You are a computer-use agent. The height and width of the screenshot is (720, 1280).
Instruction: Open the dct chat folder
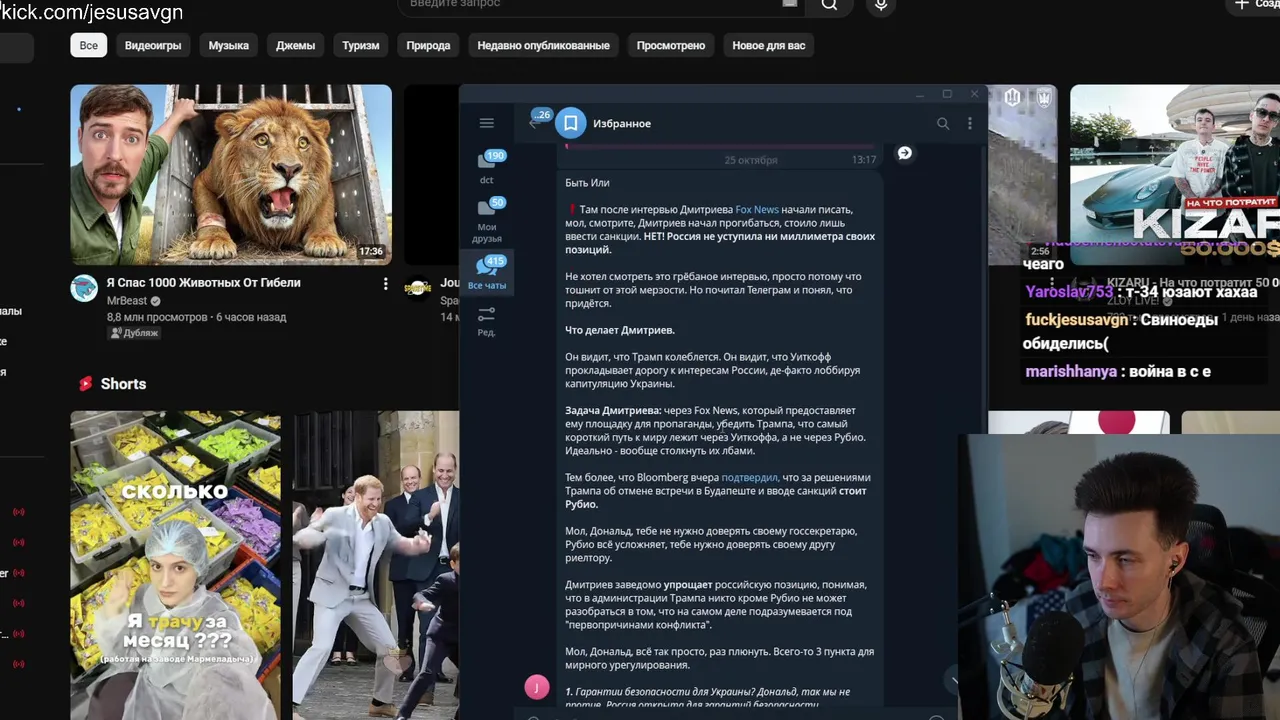[487, 167]
